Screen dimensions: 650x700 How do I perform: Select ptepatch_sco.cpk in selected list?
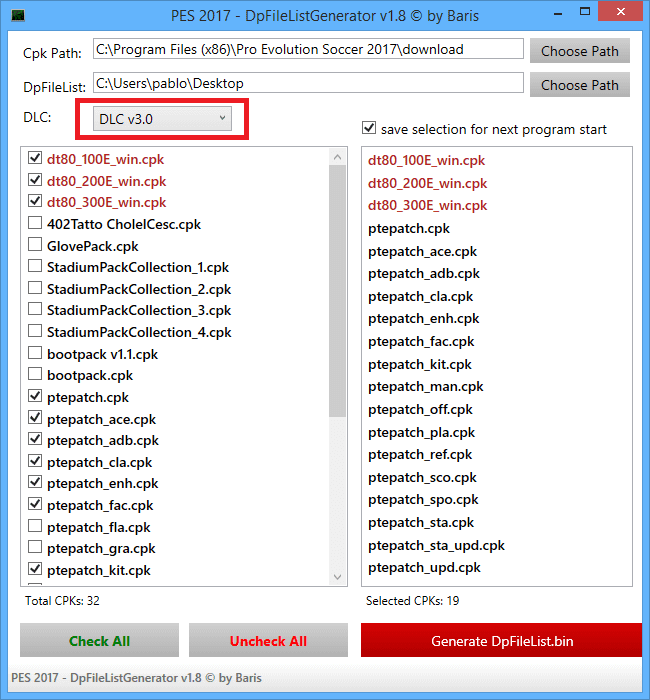pyautogui.click(x=422, y=478)
